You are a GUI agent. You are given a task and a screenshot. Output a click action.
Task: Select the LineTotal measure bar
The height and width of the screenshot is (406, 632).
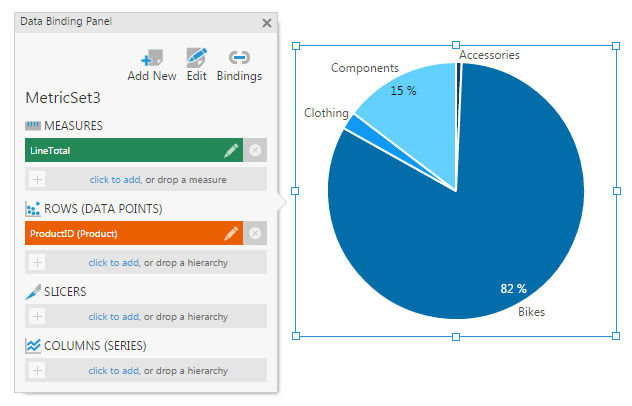(x=120, y=150)
